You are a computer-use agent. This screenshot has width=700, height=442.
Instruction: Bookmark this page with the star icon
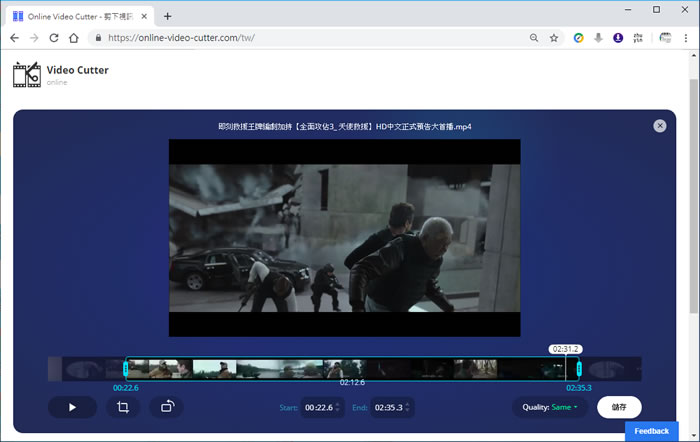pos(553,38)
